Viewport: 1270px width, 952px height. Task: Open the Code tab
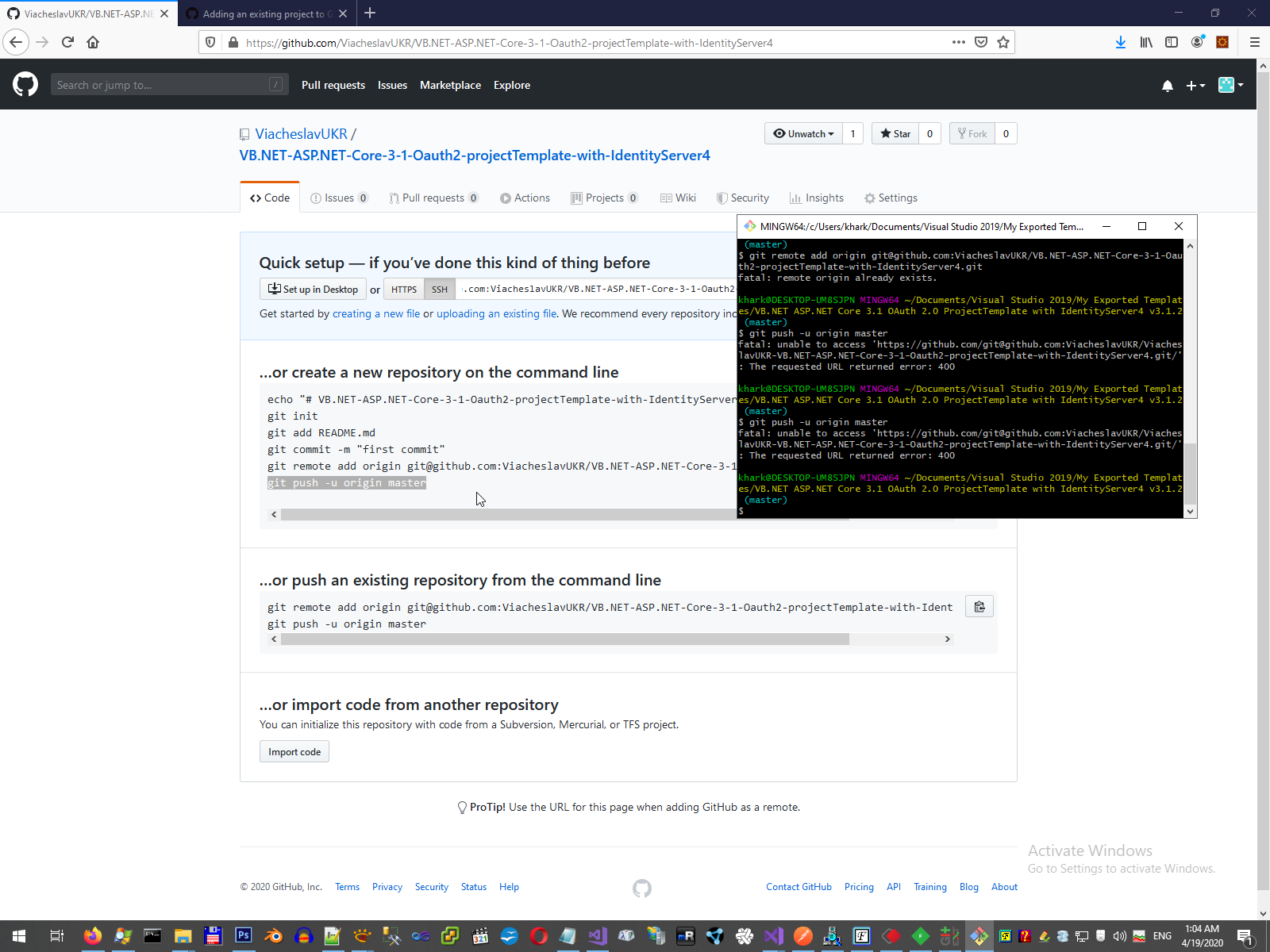(270, 198)
